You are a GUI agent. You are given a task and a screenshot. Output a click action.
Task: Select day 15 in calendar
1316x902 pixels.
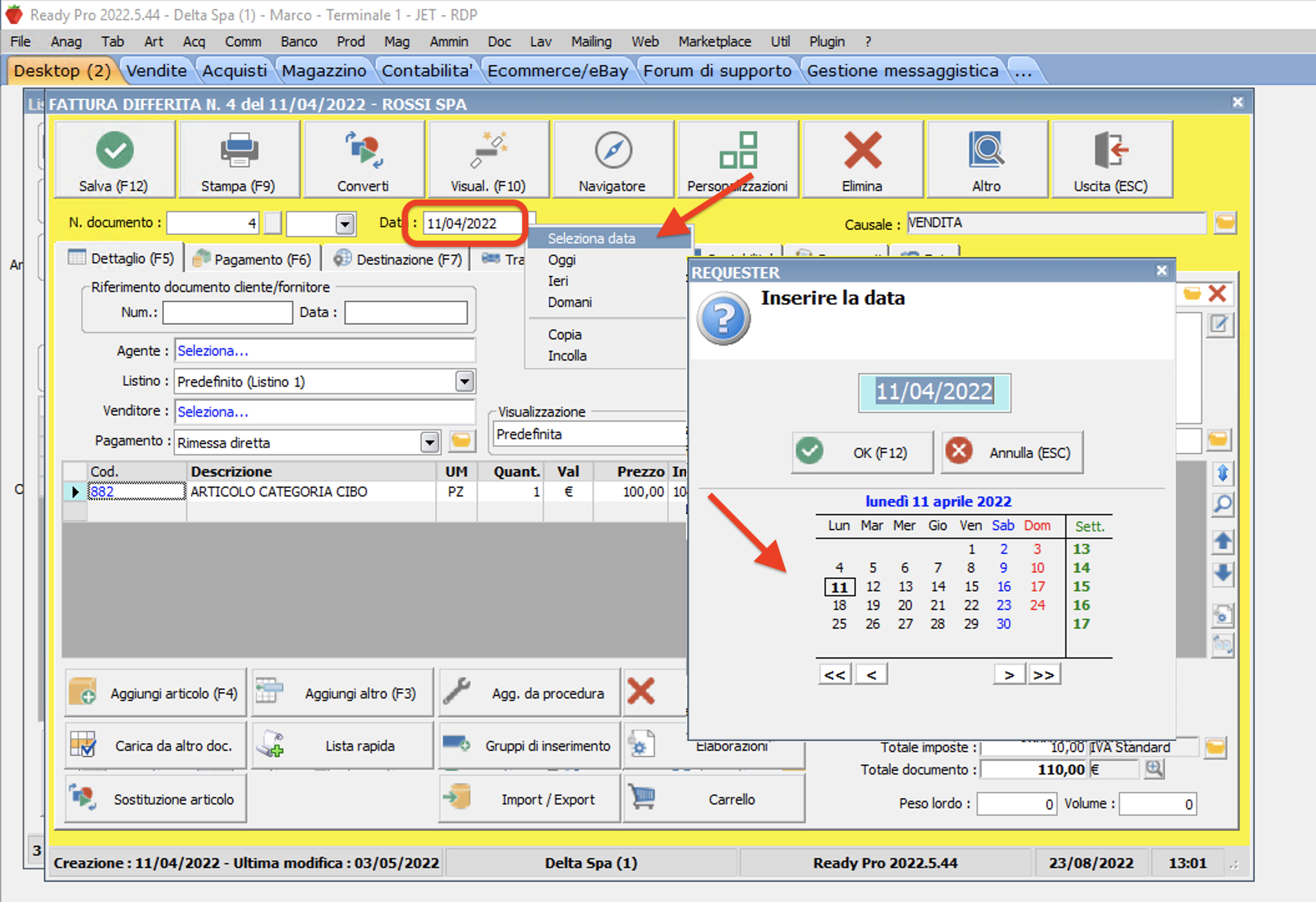tap(971, 587)
